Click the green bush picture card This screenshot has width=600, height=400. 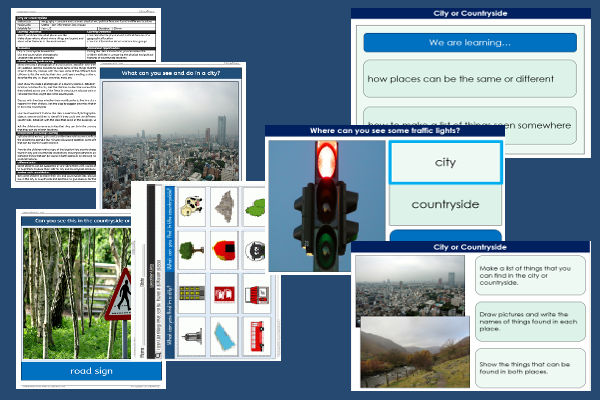[254, 207]
